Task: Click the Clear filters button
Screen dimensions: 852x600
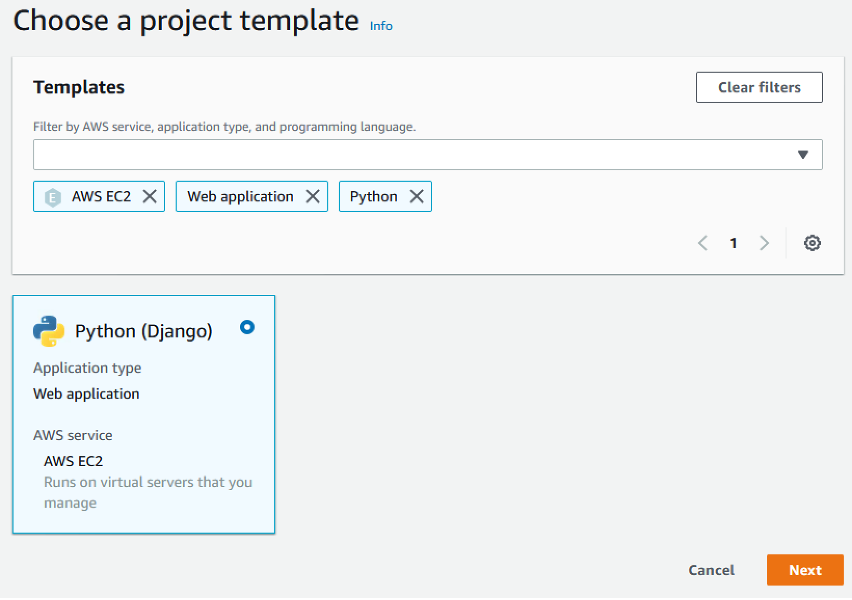Action: (x=759, y=87)
